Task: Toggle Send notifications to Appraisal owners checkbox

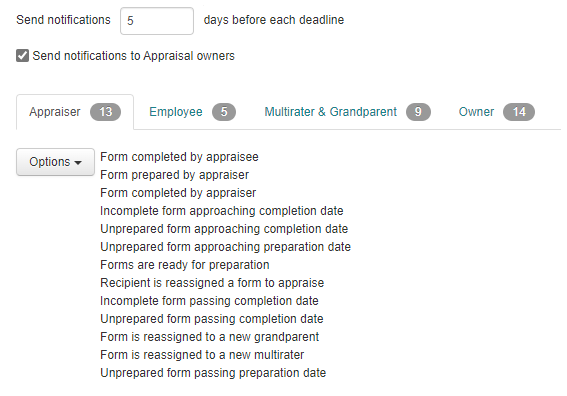Action: [x=22, y=56]
